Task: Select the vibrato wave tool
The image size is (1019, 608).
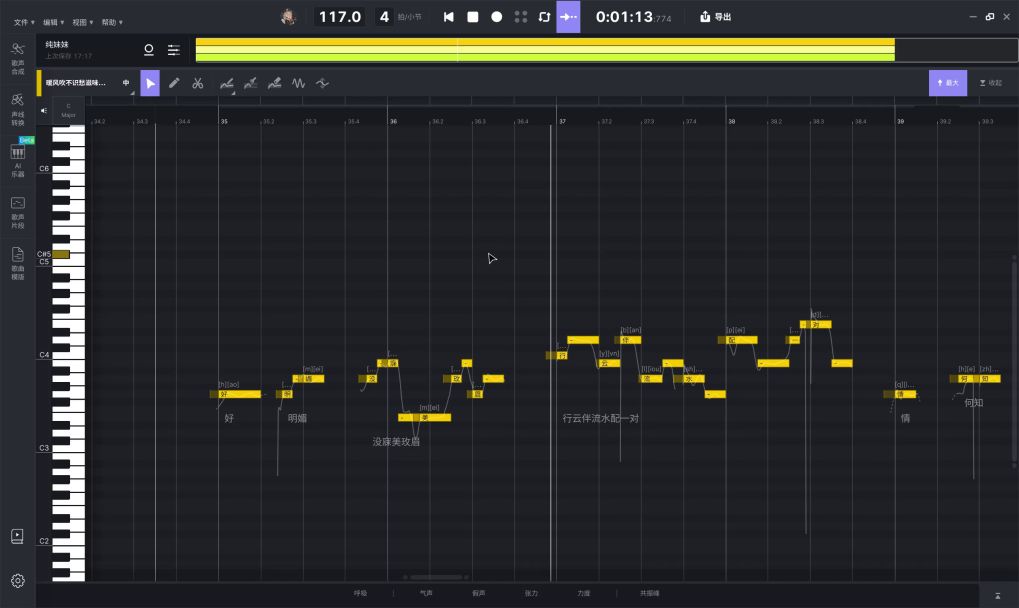Action: click(x=298, y=83)
